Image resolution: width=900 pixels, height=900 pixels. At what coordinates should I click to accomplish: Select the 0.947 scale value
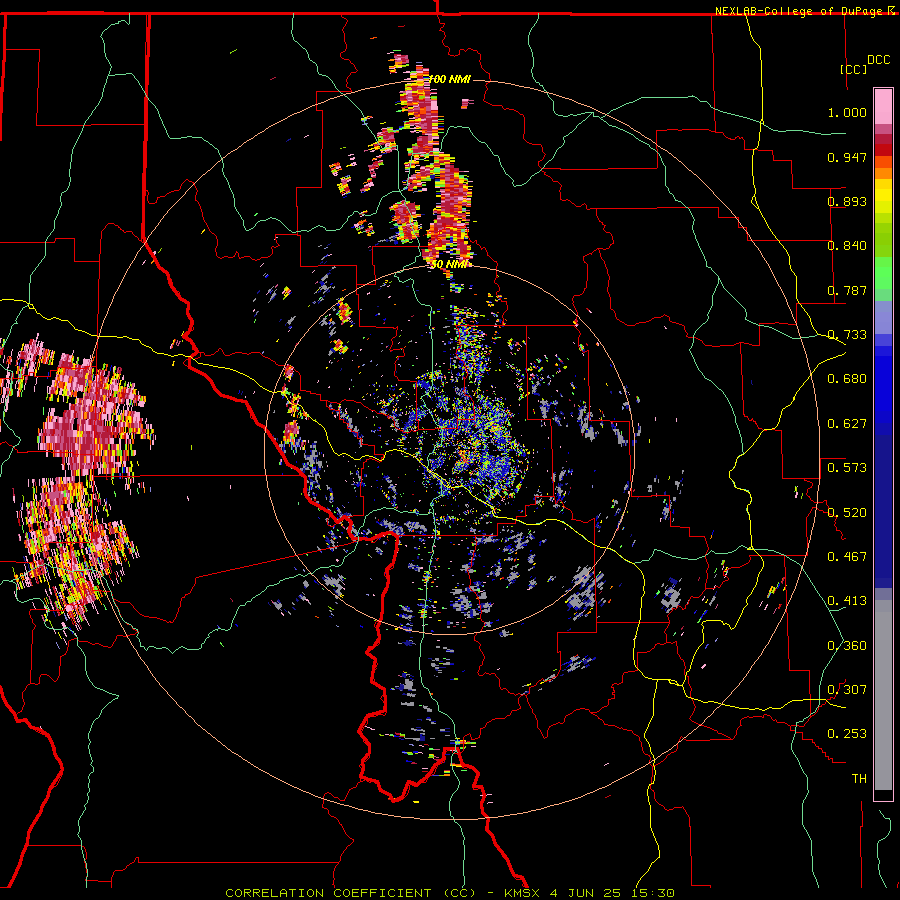coord(847,157)
